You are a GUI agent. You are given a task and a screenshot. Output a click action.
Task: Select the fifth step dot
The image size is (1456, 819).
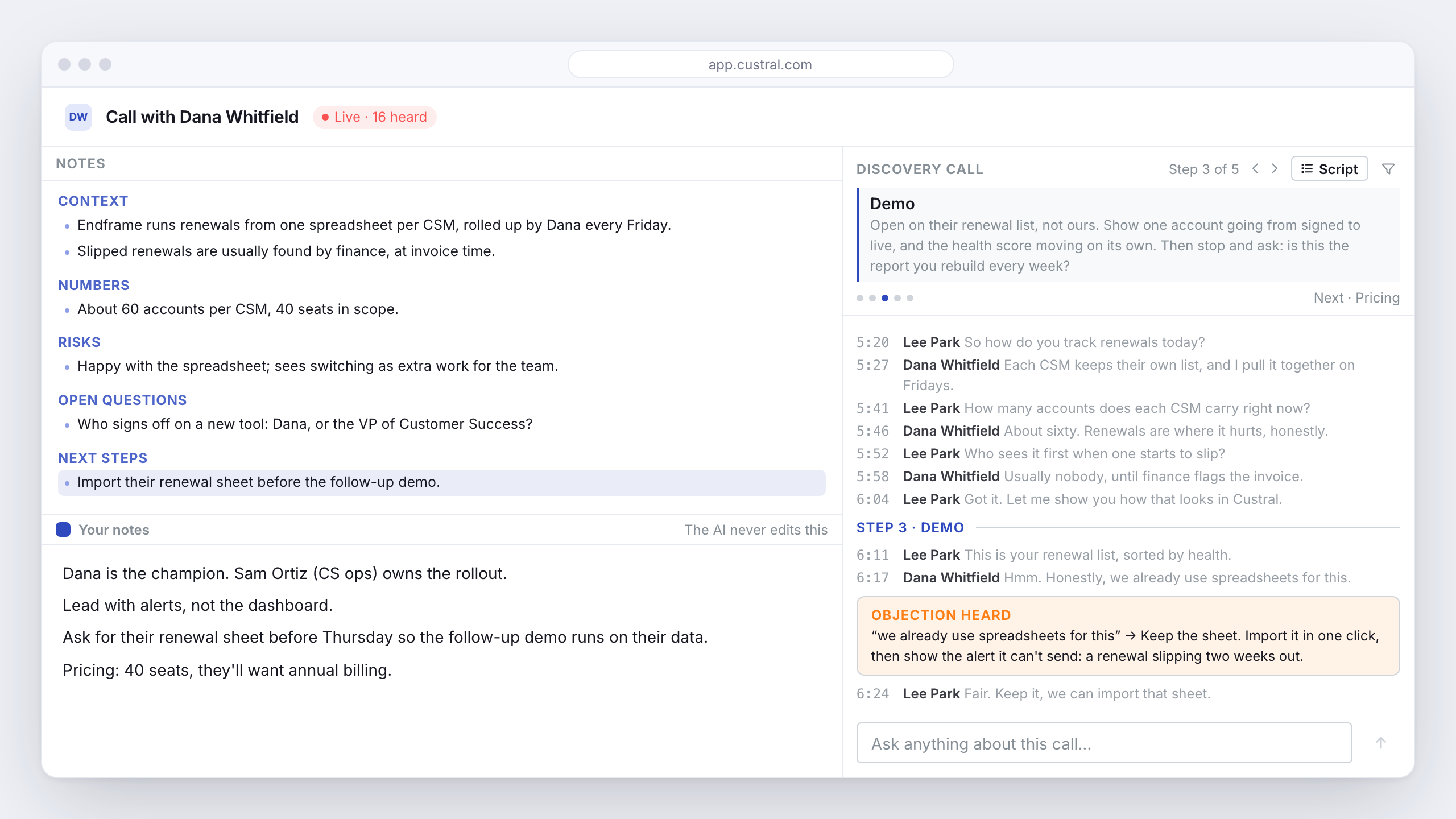tap(910, 298)
